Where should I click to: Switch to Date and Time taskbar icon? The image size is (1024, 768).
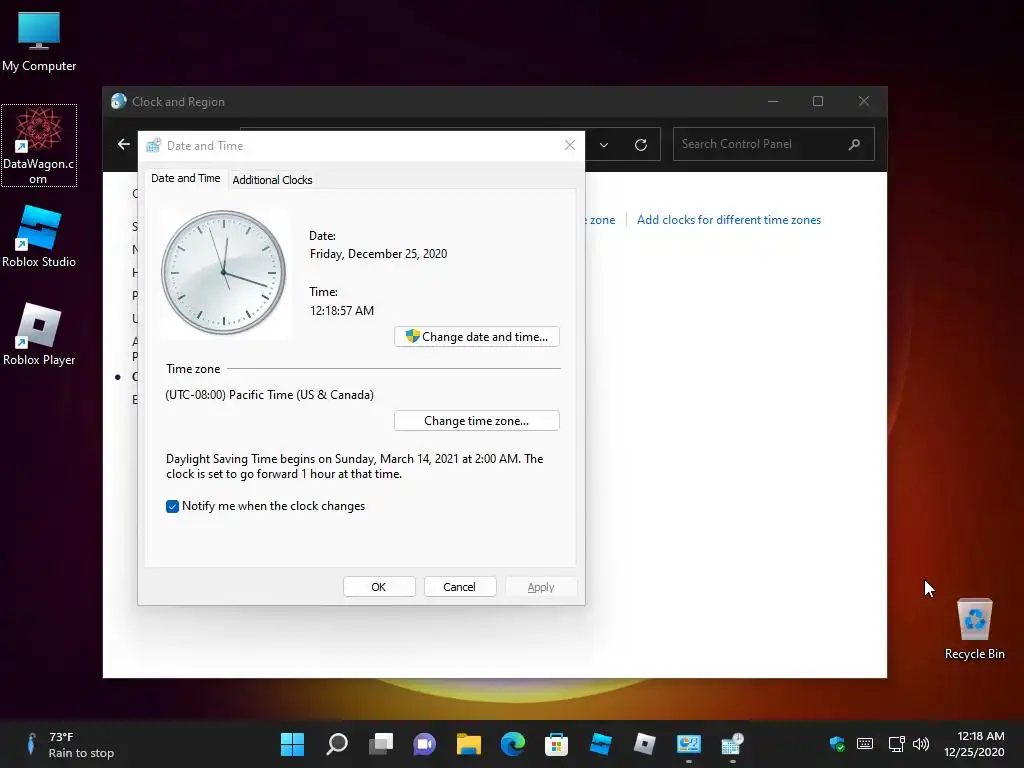tap(732, 744)
